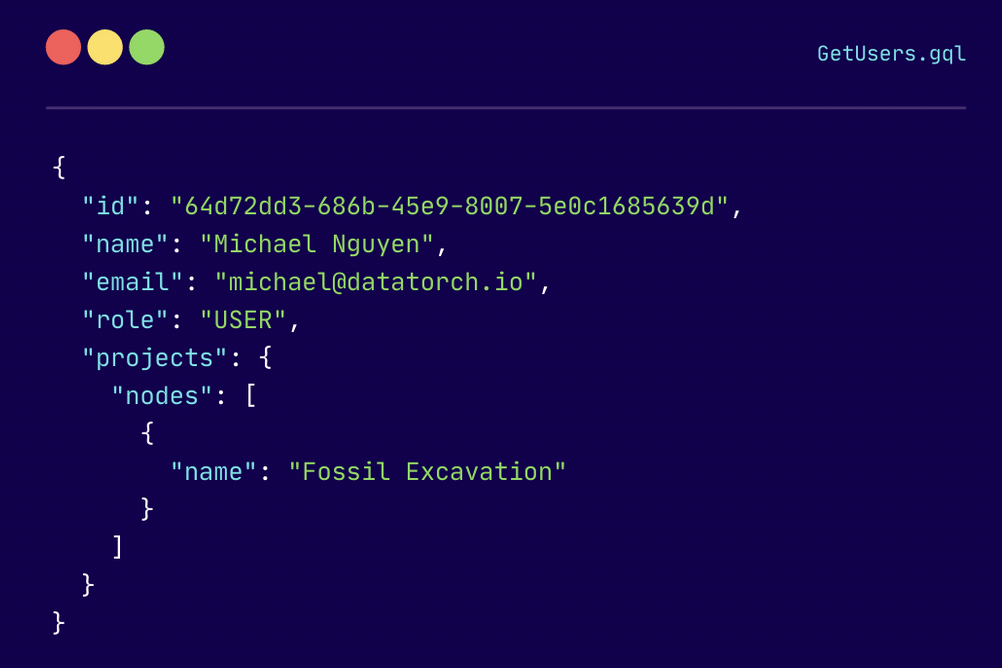Click the nested "name" key under nodes
1002x668 pixels.
click(214, 472)
